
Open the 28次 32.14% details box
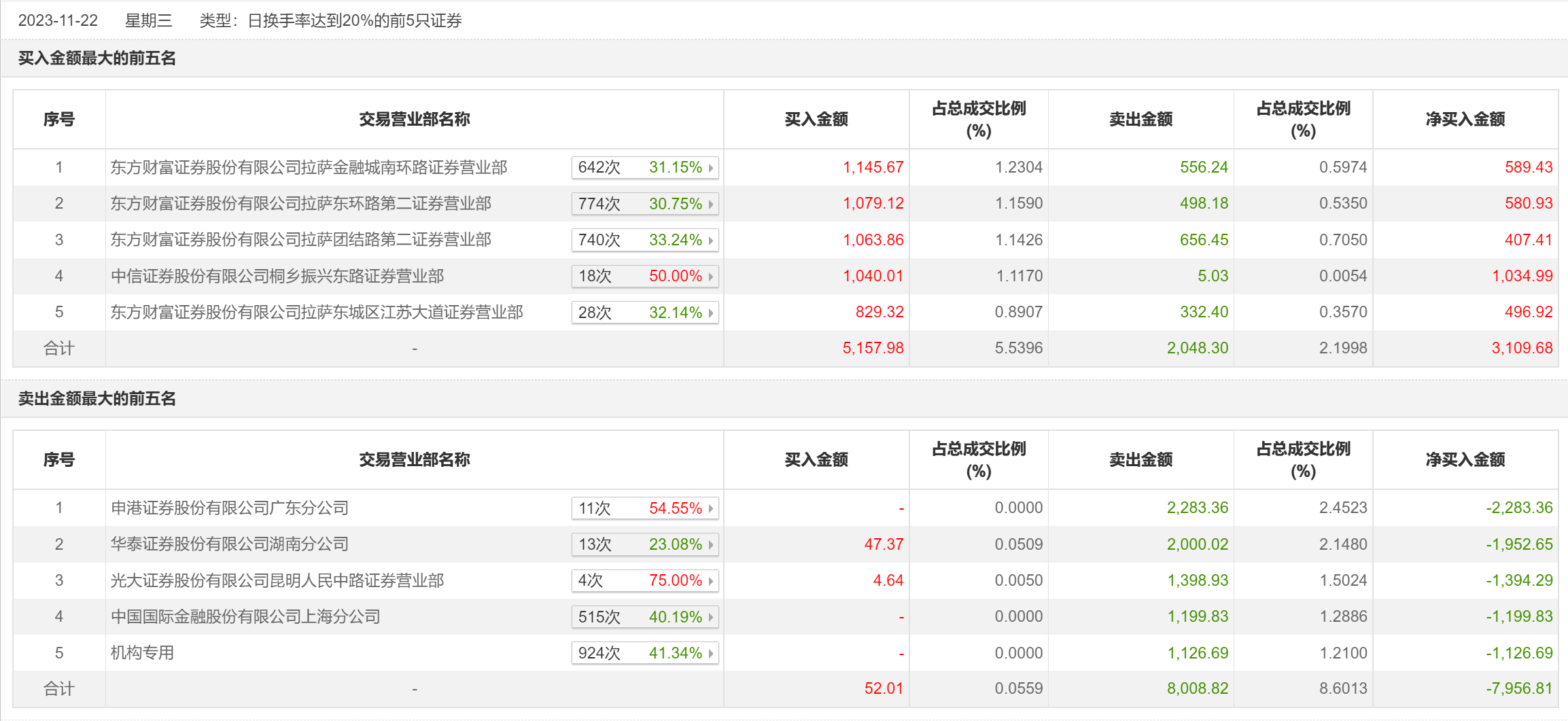644,313
